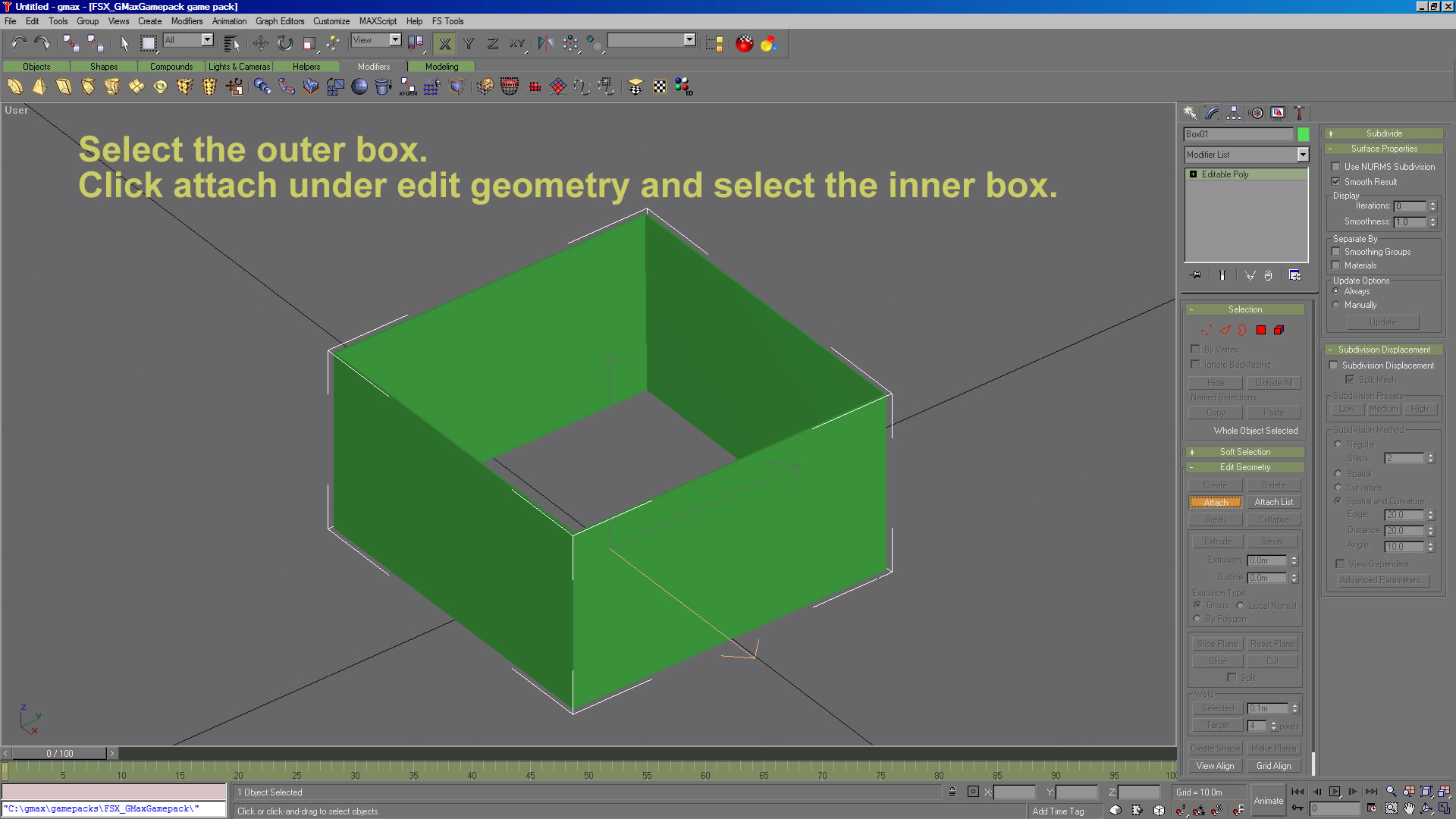
Task: Select Polygon sub-object level red square
Action: point(1260,330)
